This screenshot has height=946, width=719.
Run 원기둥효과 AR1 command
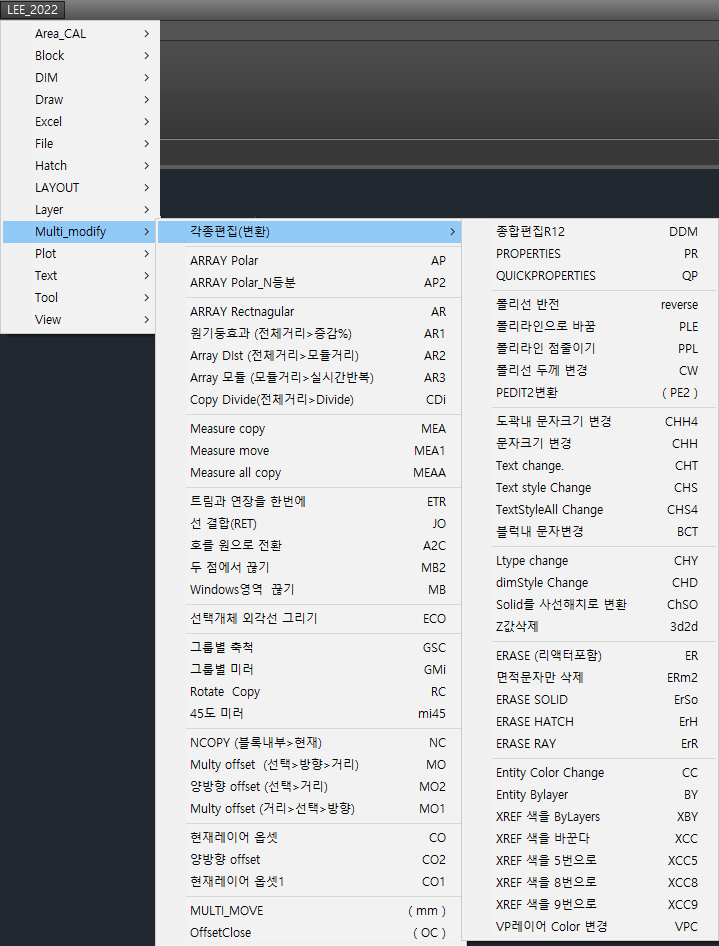coord(309,334)
